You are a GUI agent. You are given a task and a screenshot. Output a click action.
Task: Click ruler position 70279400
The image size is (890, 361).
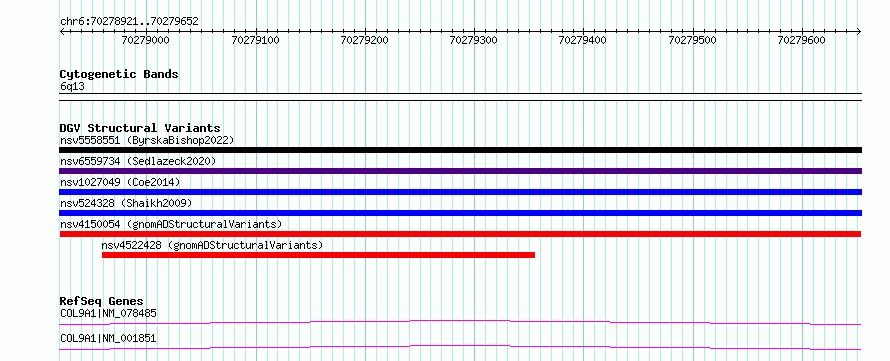[583, 40]
